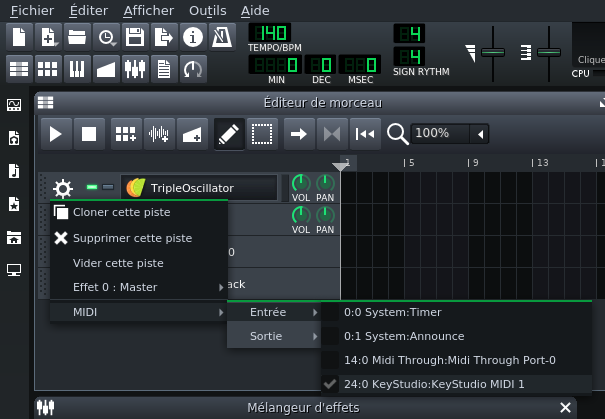Open the Afficher menu

pyautogui.click(x=149, y=11)
